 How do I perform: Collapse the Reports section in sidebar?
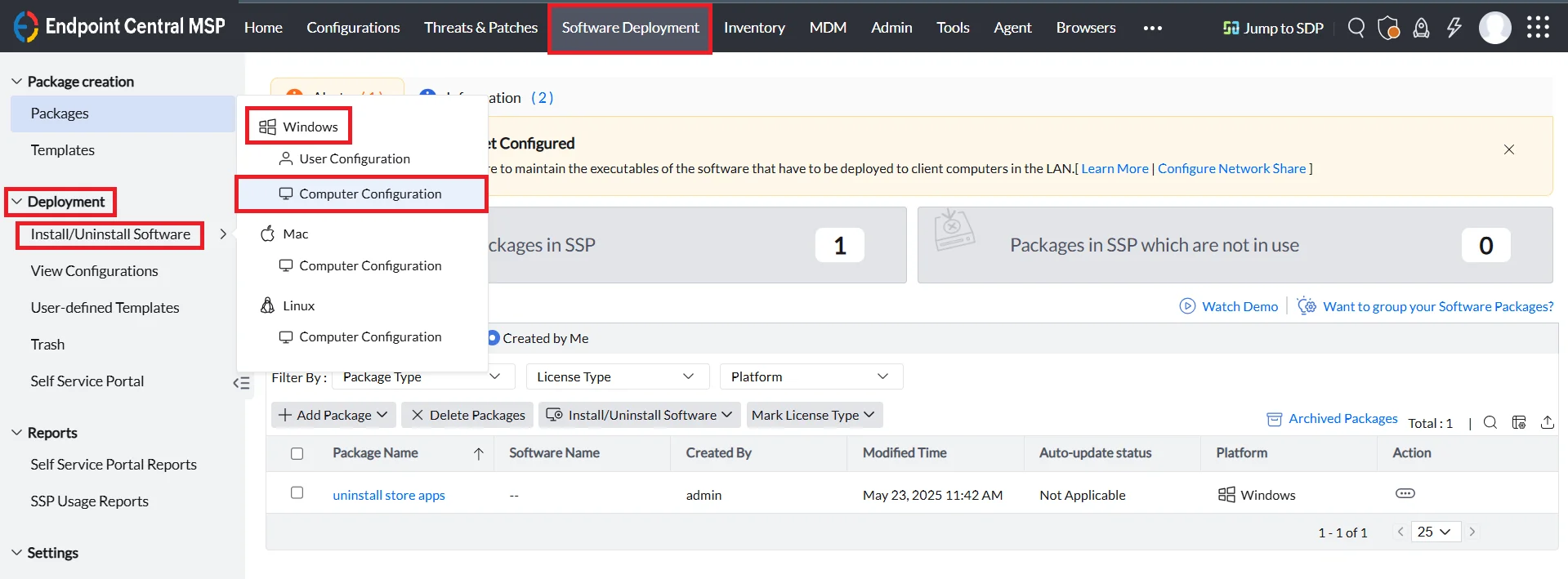(16, 433)
